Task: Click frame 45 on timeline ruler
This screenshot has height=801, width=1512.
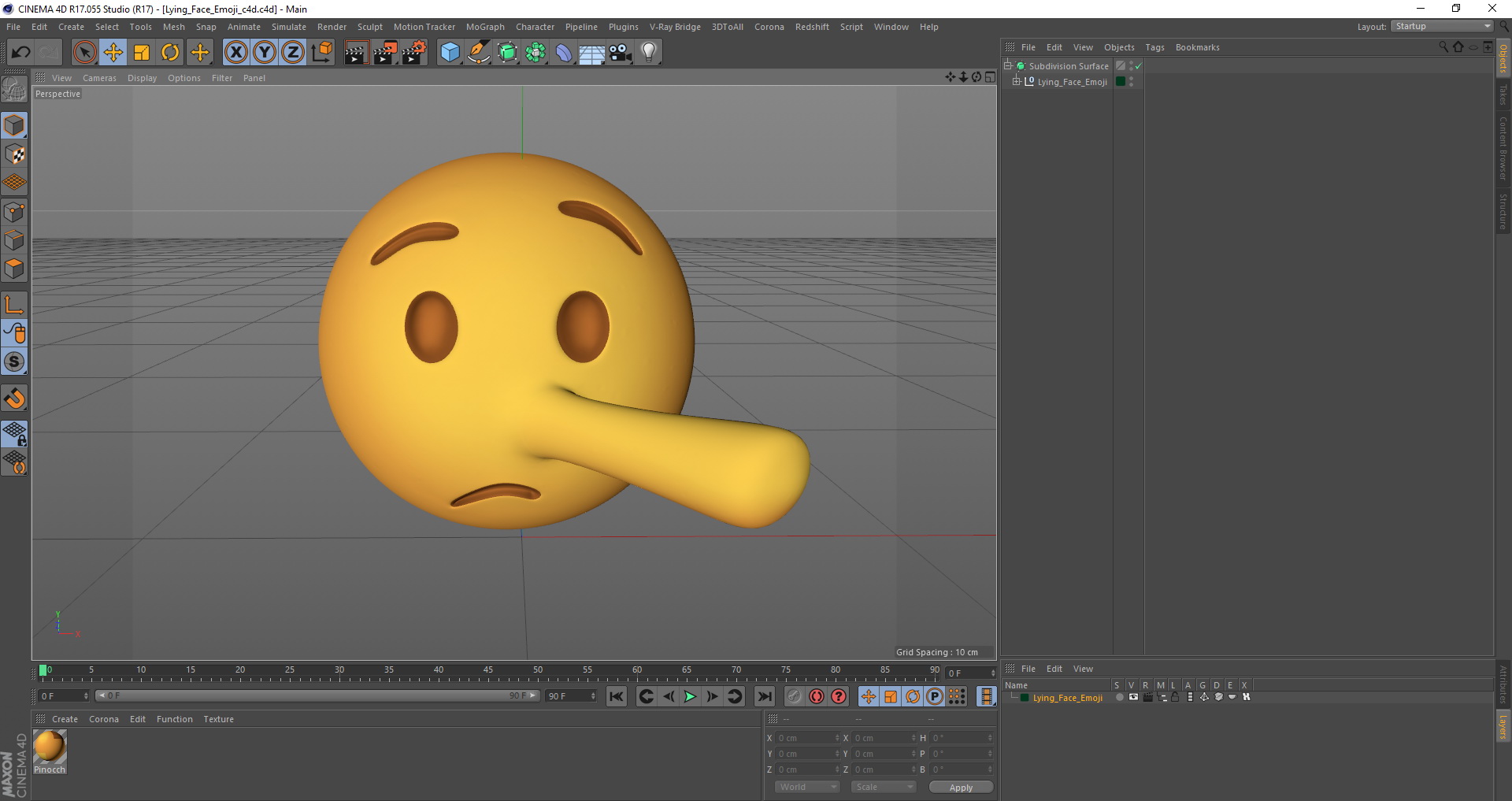Action: [x=488, y=671]
